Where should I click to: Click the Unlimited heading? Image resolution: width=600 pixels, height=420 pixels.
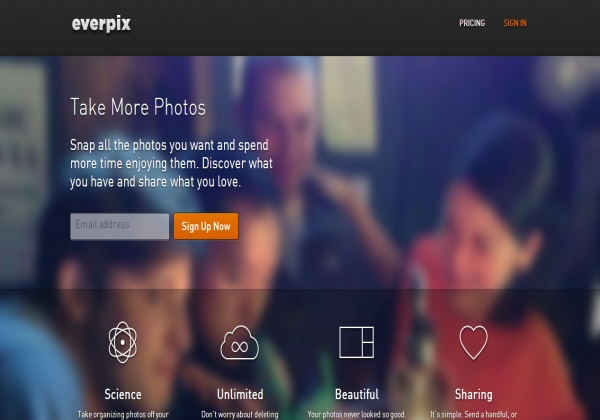coord(240,394)
